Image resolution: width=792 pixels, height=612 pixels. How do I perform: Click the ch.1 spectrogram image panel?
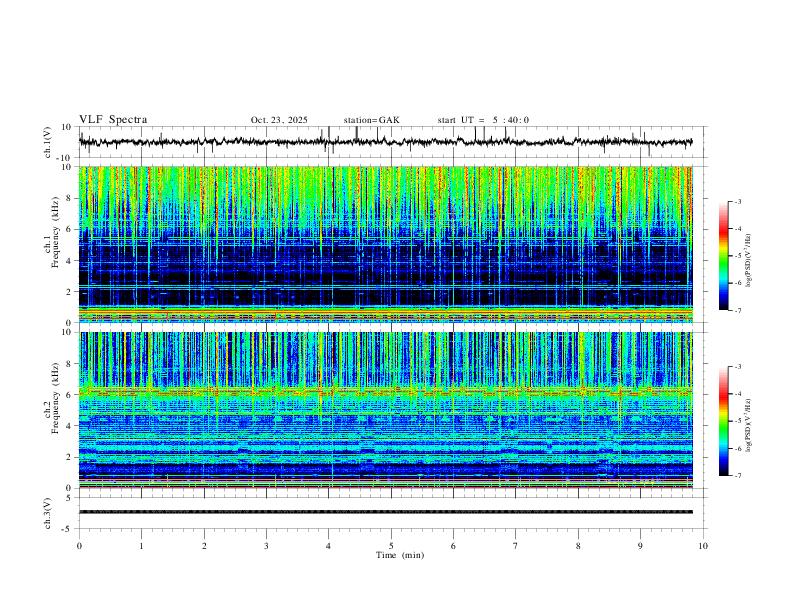[385, 244]
